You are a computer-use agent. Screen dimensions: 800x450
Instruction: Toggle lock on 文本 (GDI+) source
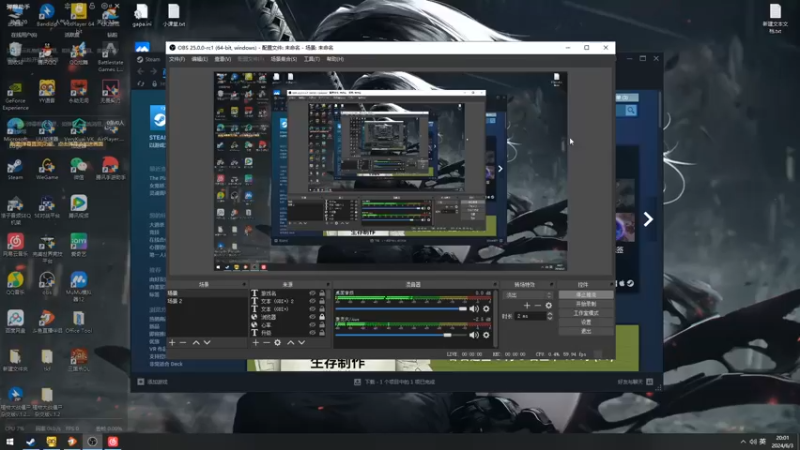[322, 309]
